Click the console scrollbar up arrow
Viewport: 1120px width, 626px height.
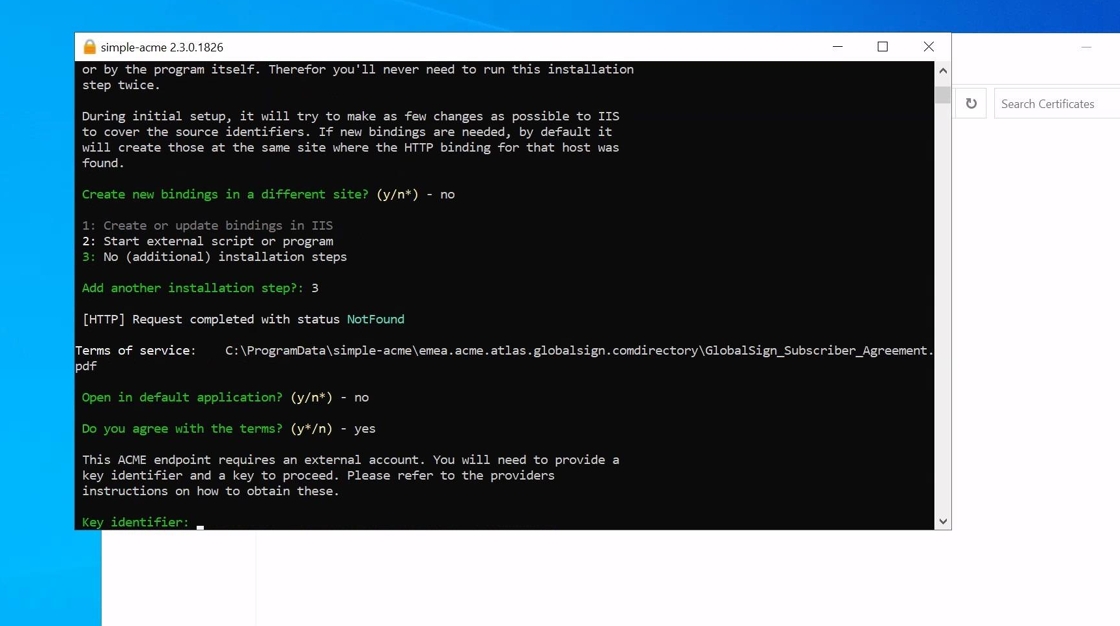(943, 71)
